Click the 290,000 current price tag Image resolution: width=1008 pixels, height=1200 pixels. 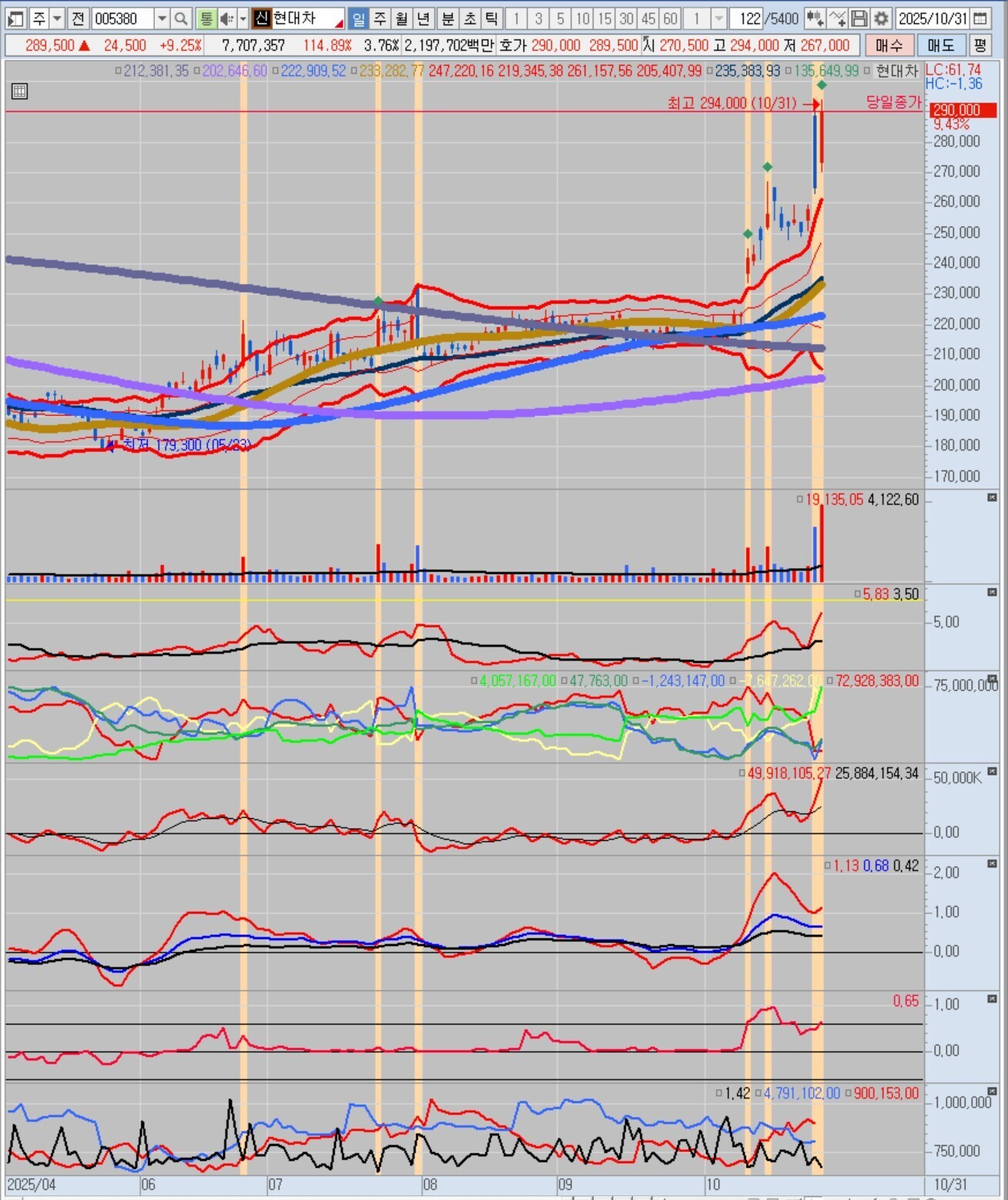point(963,110)
